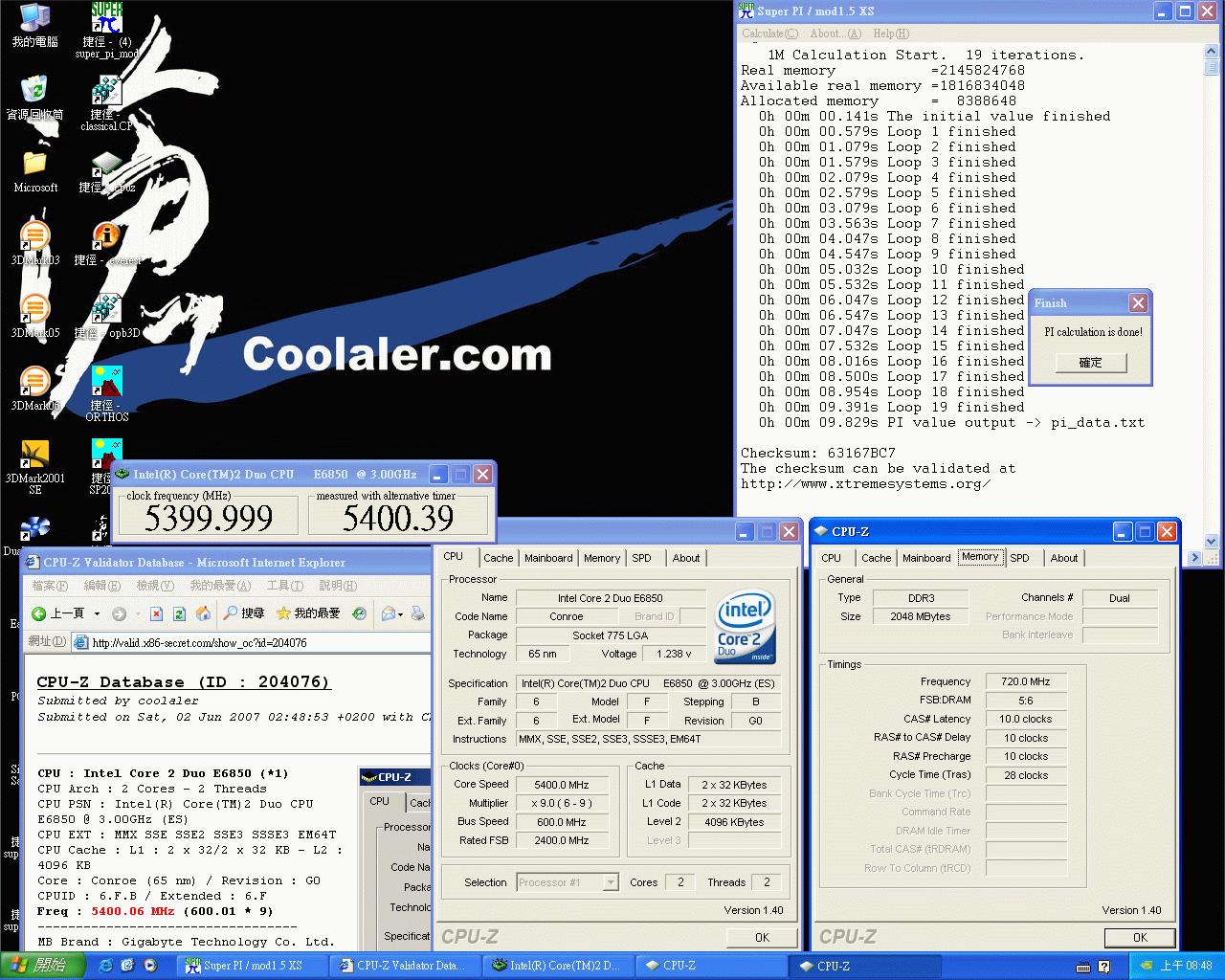Click the Checksum: 63167BC7 line
The height and width of the screenshot is (980, 1225).
[817, 453]
